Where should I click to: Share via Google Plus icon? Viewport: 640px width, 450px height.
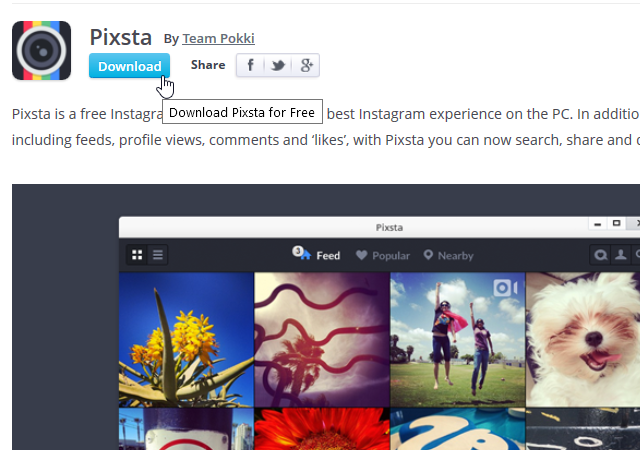click(306, 65)
